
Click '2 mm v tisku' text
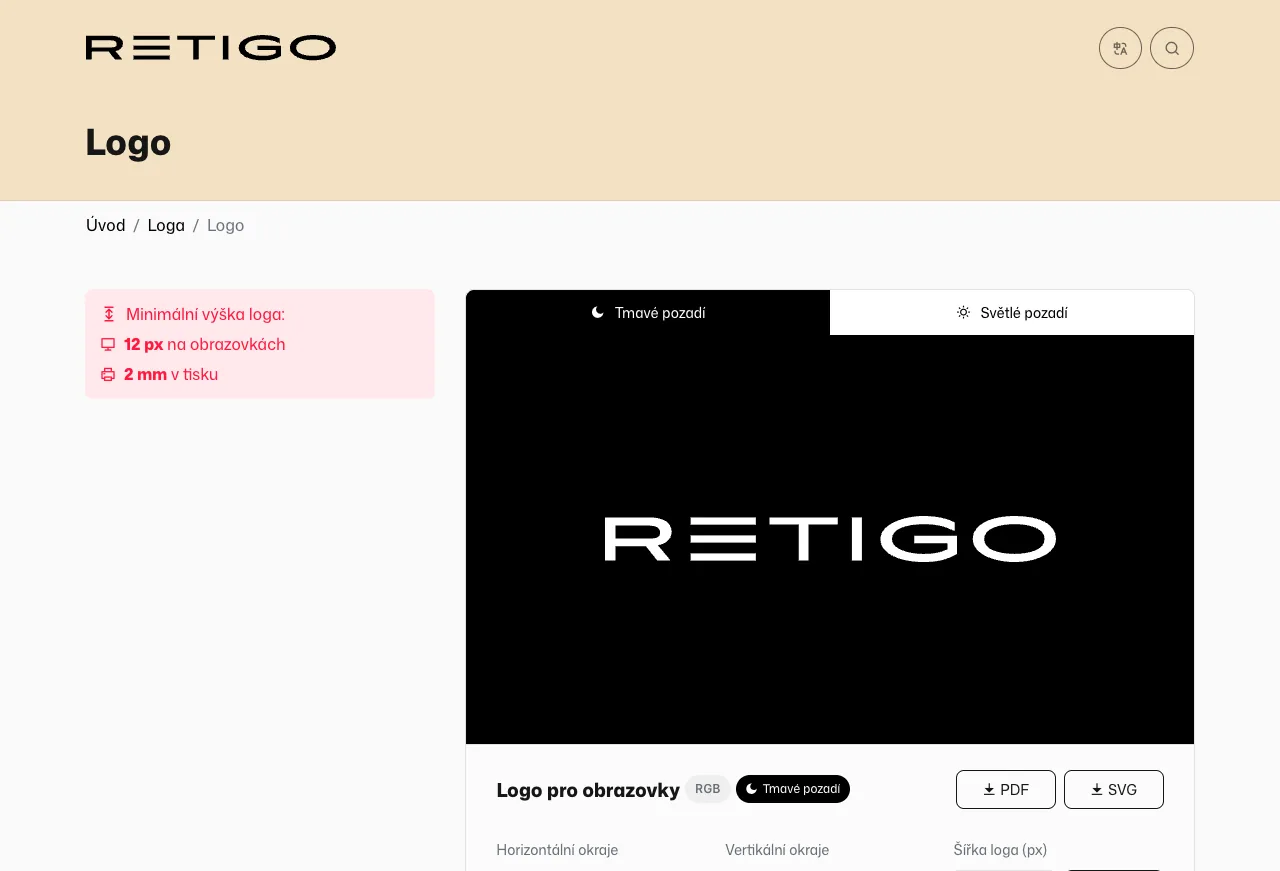coord(171,374)
